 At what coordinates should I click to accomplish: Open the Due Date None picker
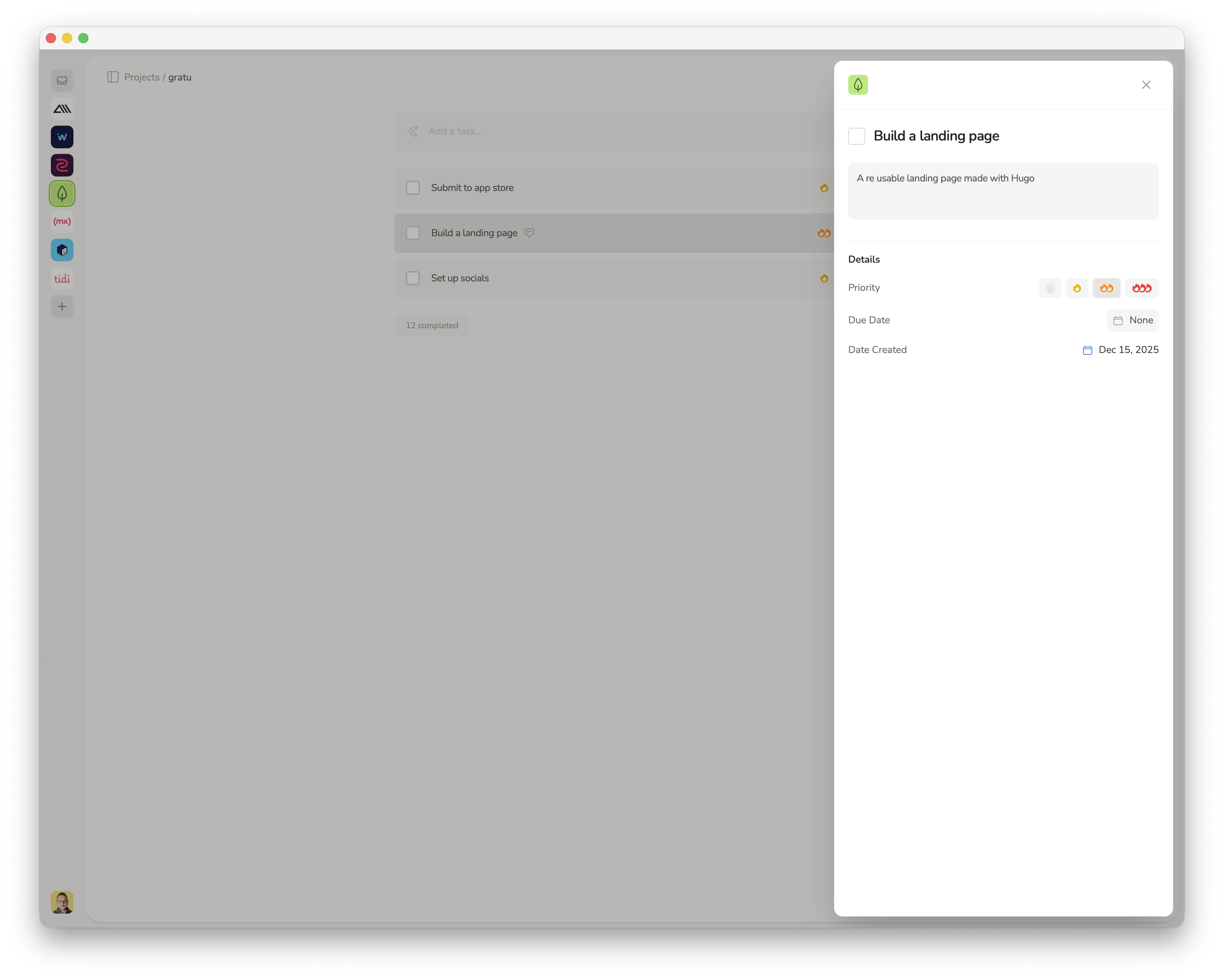[1133, 320]
